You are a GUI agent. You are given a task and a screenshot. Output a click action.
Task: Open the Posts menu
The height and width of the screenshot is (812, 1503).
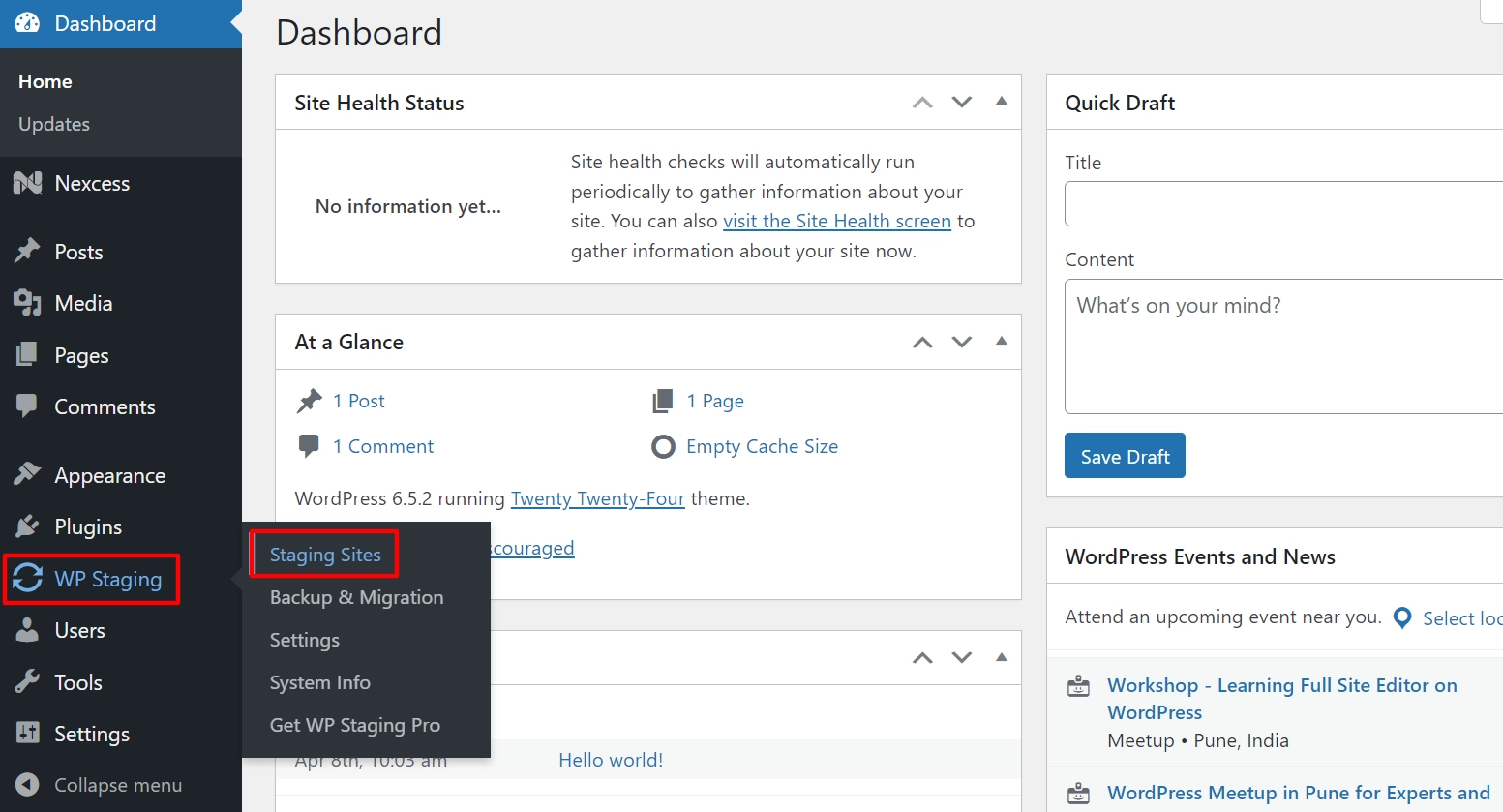(78, 252)
